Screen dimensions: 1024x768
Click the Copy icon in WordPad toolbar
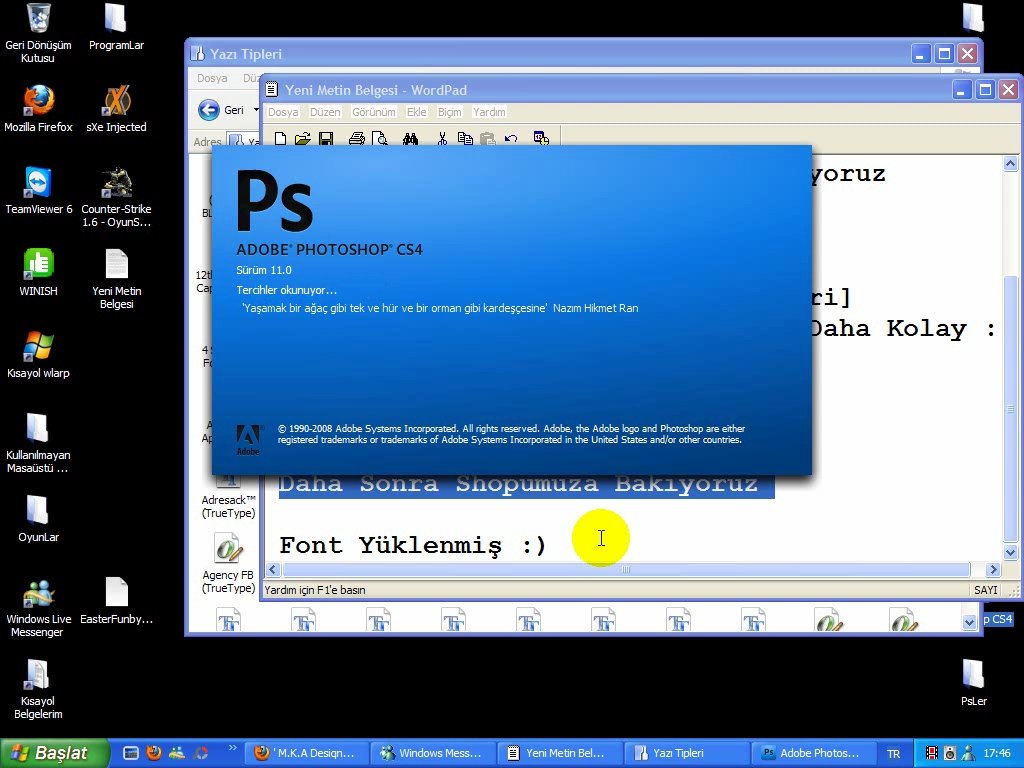click(x=465, y=138)
